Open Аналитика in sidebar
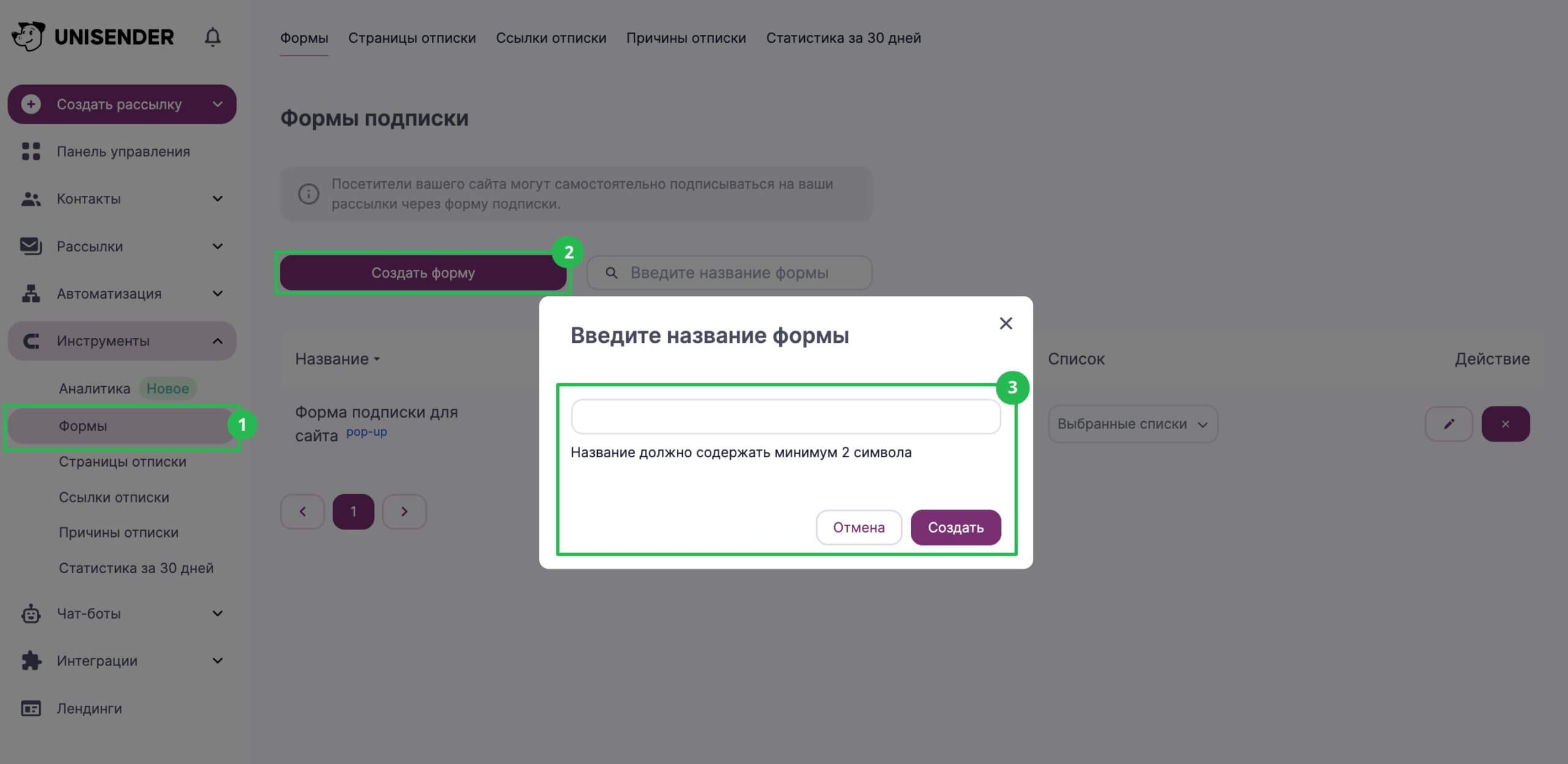 94,389
